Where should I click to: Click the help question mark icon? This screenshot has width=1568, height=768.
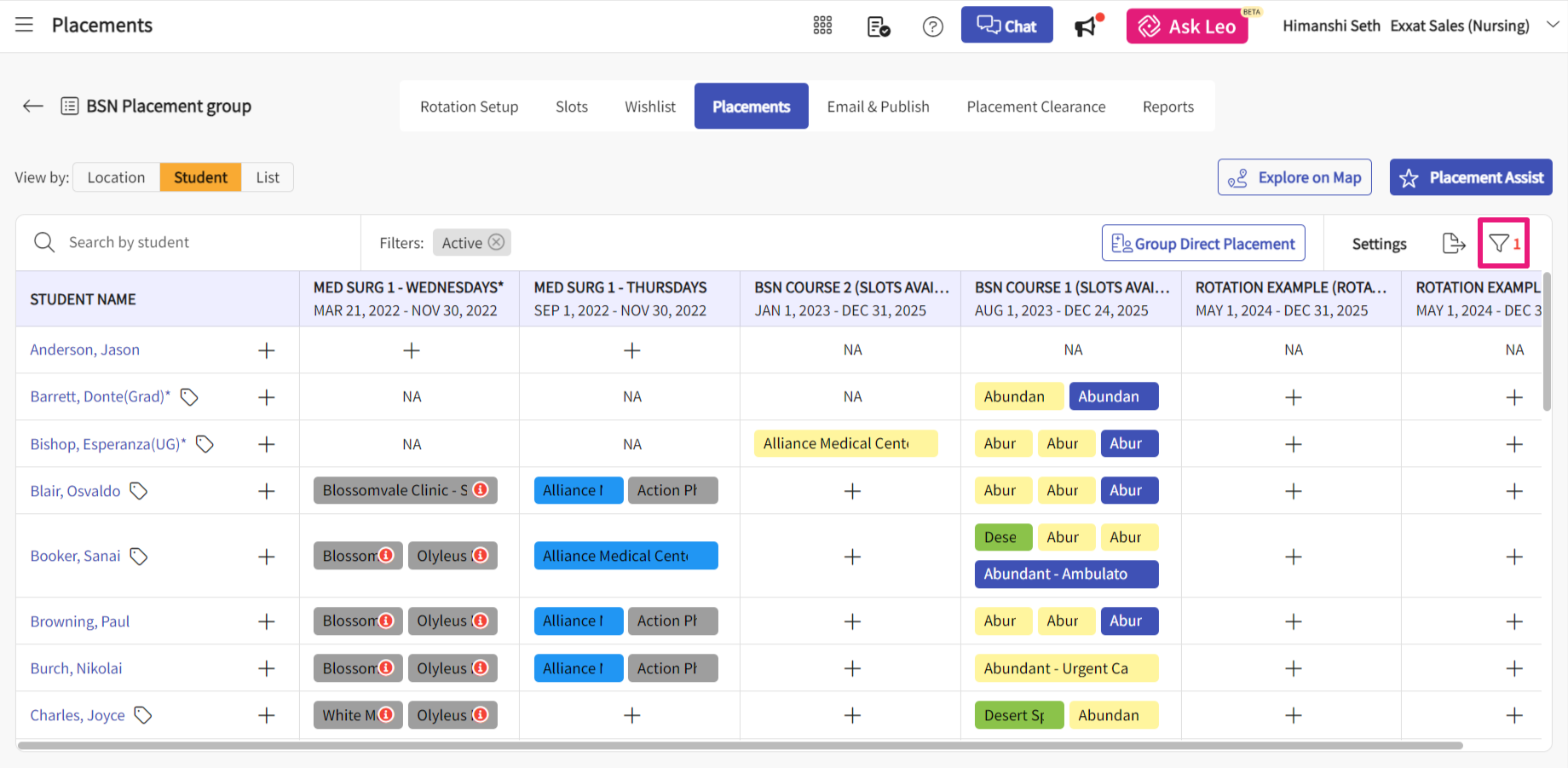pos(933,26)
